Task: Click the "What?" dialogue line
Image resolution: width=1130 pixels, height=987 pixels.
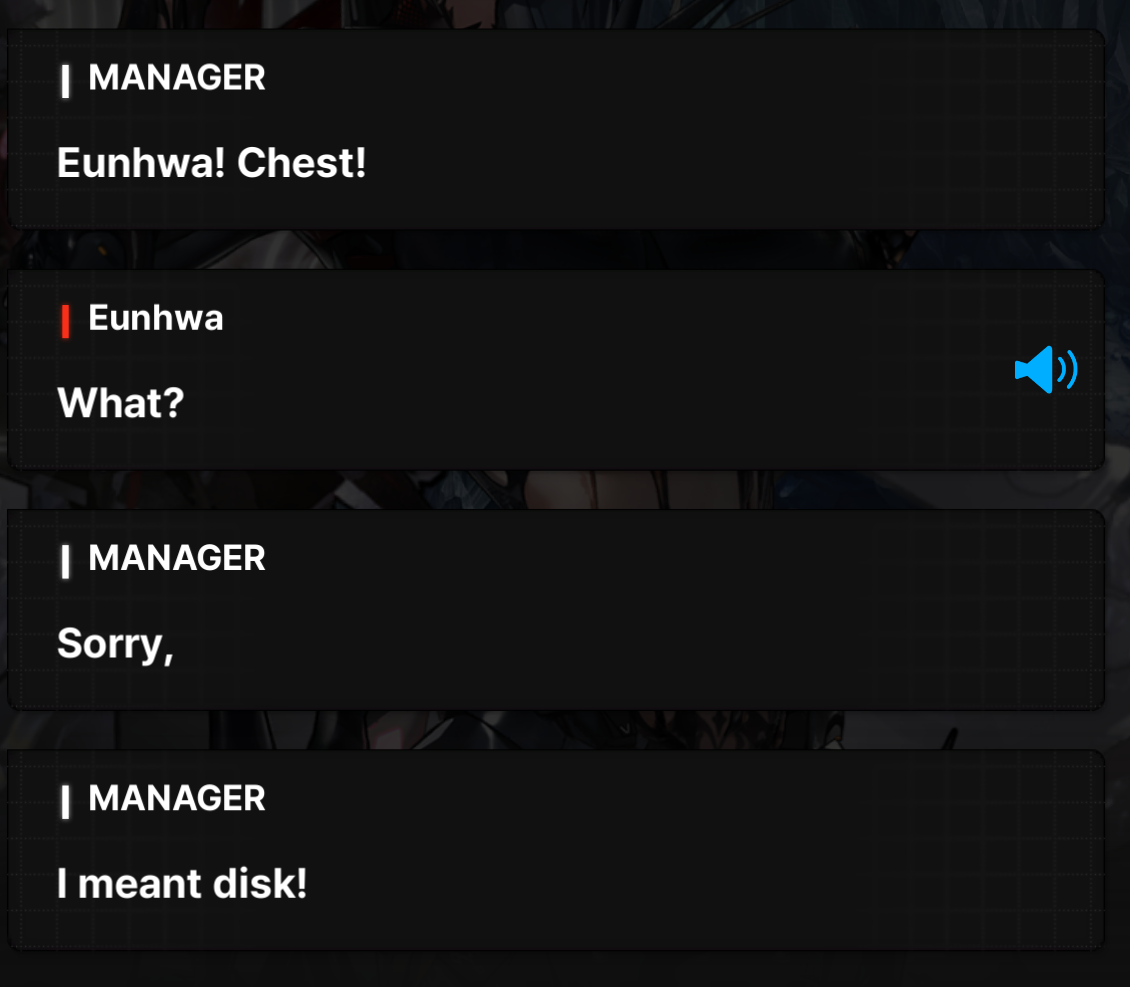Action: [120, 403]
